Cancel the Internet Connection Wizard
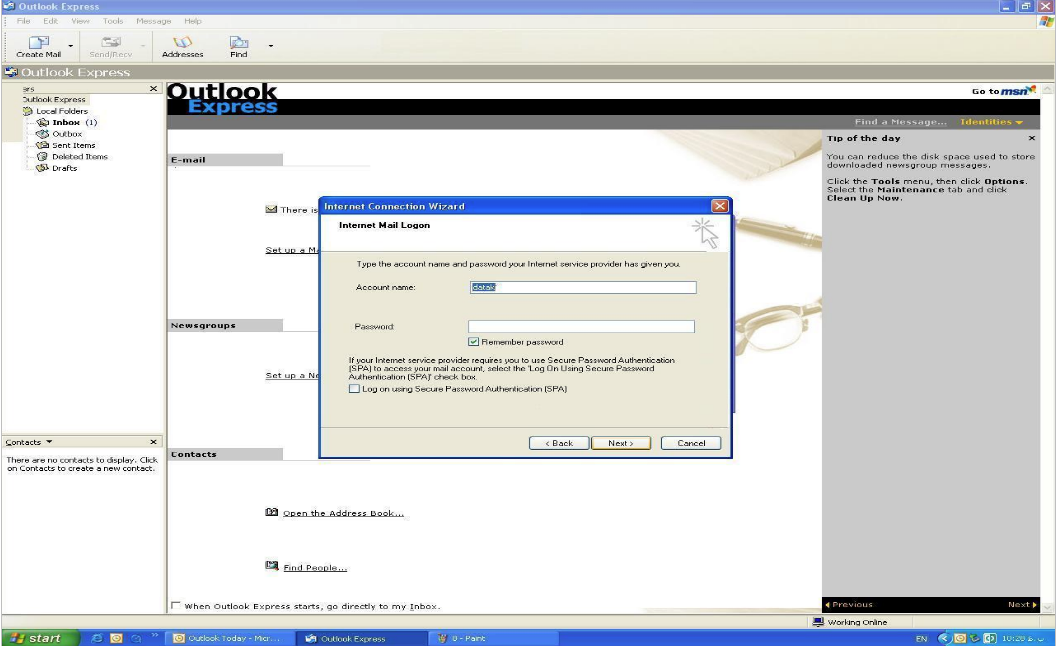Image resolution: width=1056 pixels, height=646 pixels. click(691, 443)
